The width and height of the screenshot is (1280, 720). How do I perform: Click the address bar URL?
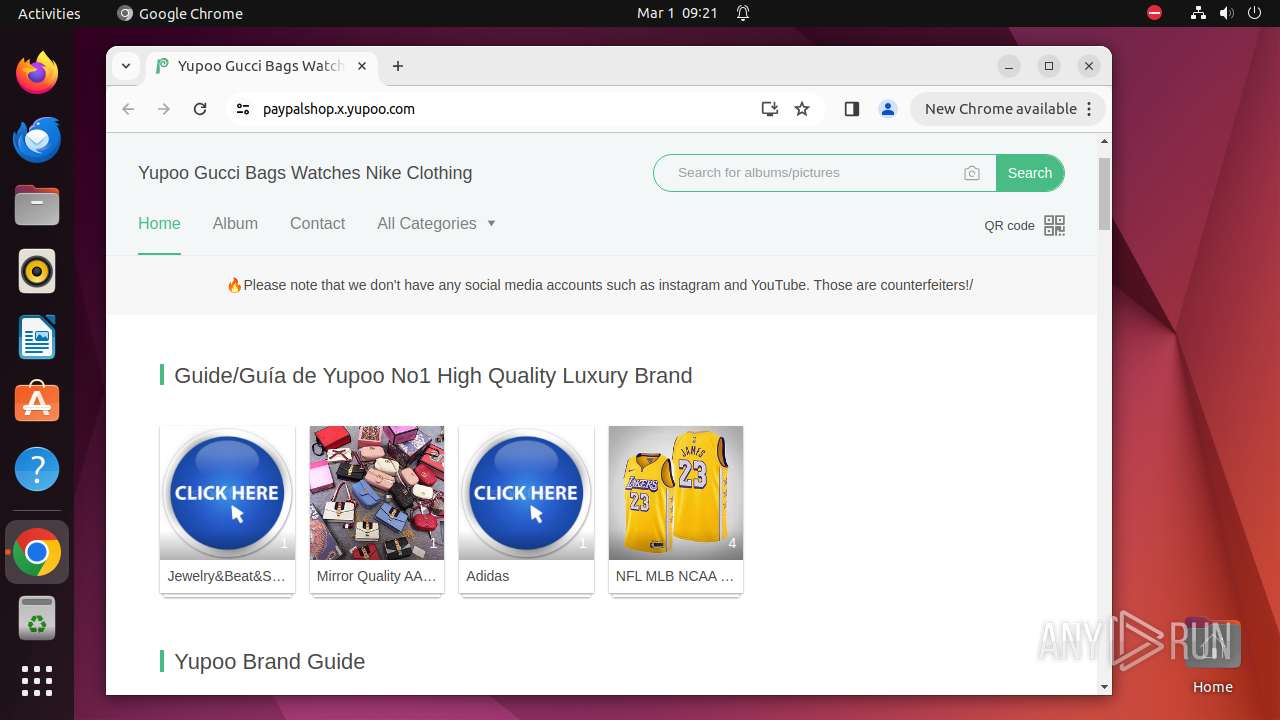[339, 109]
